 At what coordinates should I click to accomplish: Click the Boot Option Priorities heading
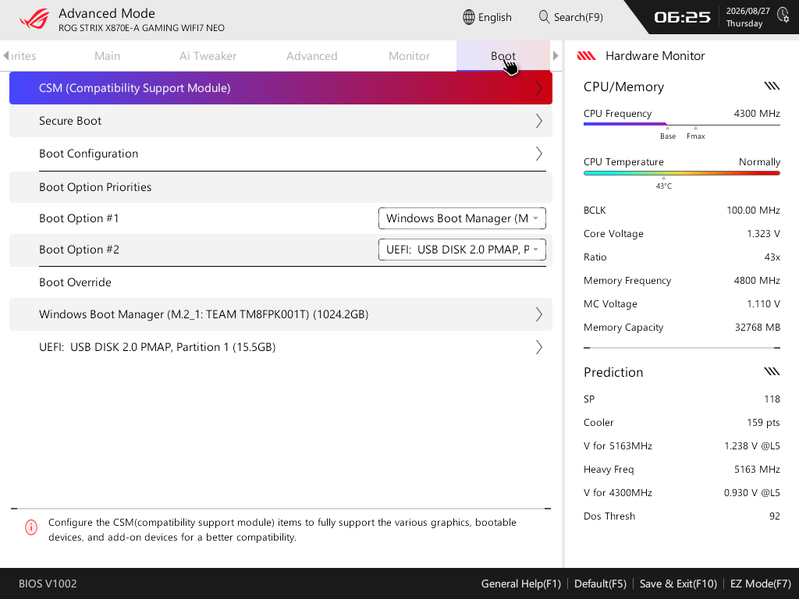click(x=95, y=187)
